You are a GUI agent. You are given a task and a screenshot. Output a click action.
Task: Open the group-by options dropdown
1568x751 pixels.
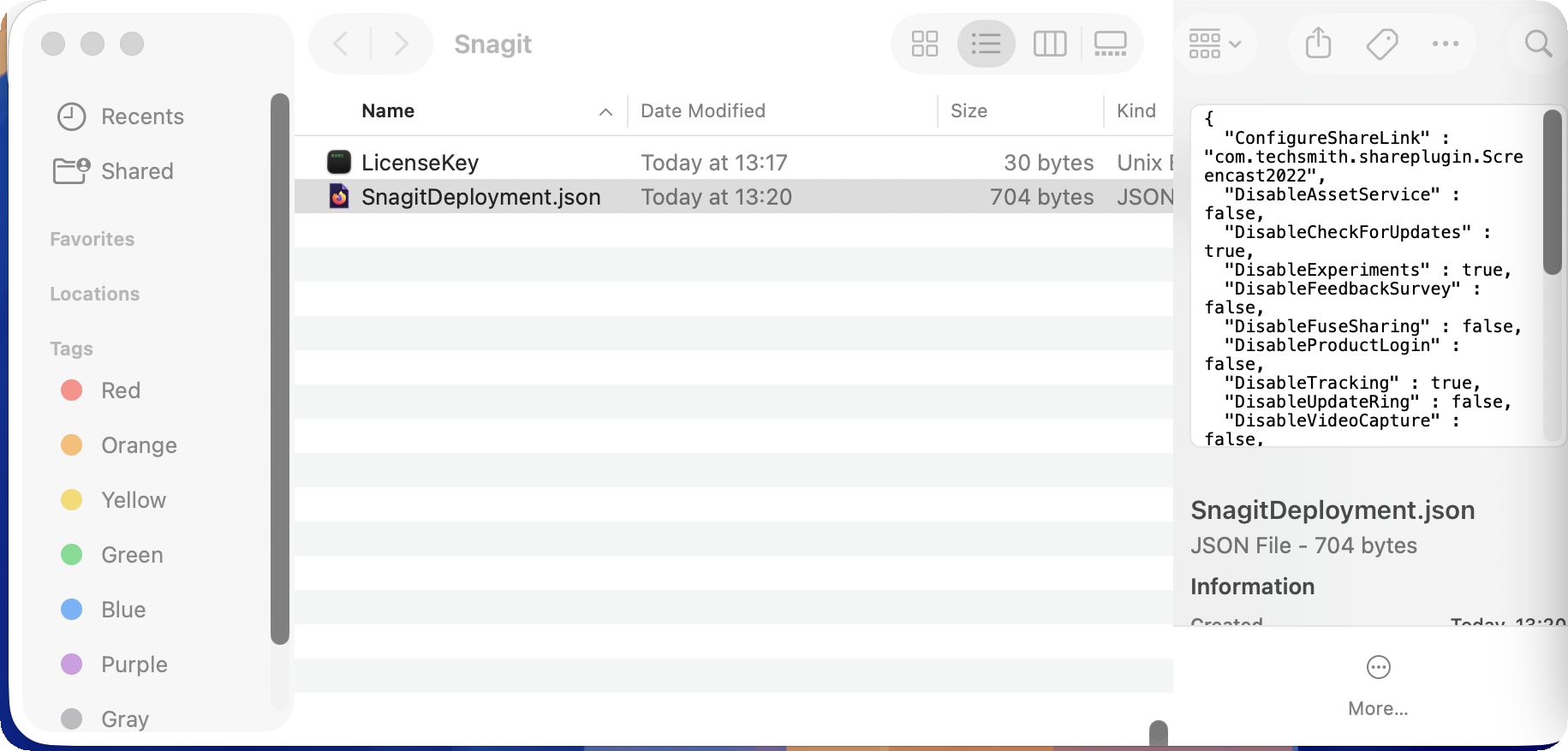click(x=1215, y=44)
